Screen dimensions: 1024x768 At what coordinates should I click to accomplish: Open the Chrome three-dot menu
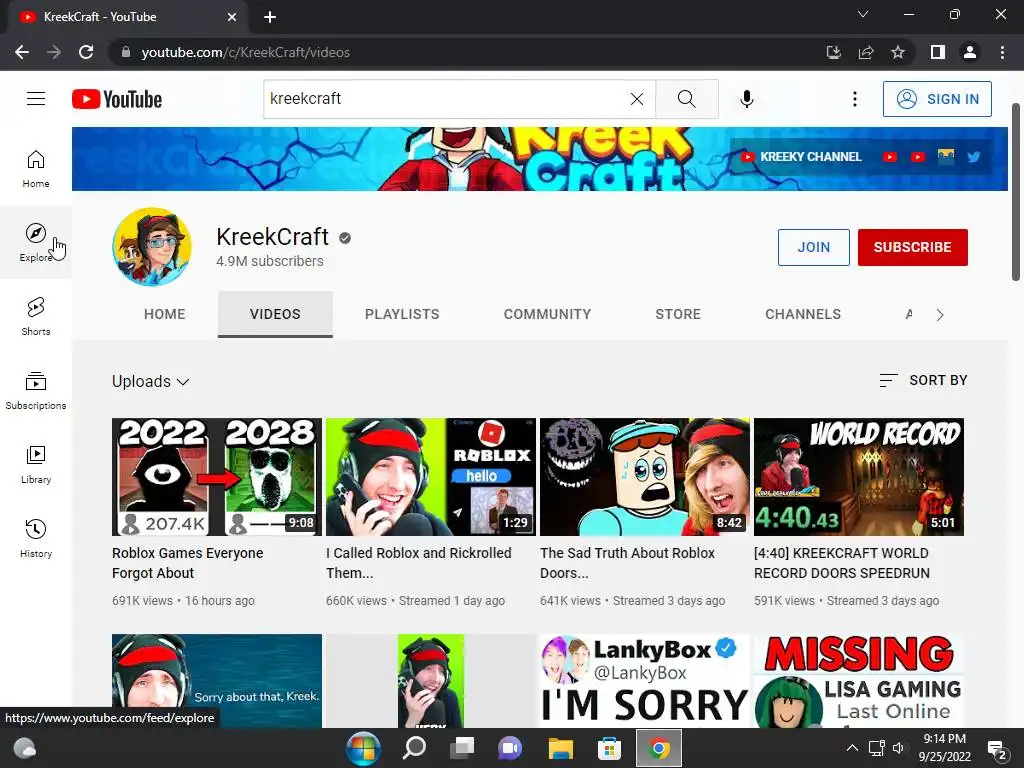pyautogui.click(x=1002, y=52)
